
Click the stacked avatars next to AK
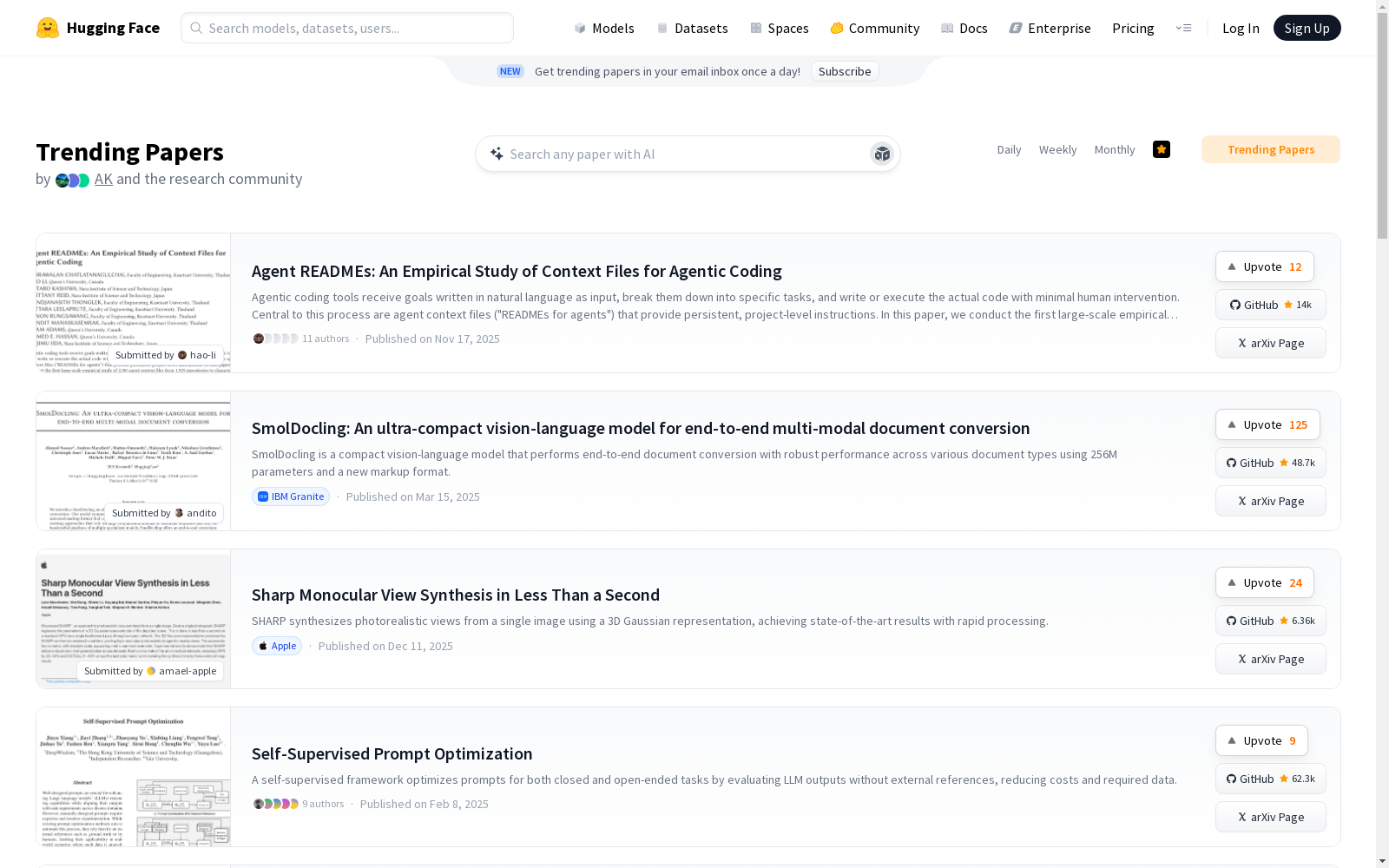click(72, 180)
